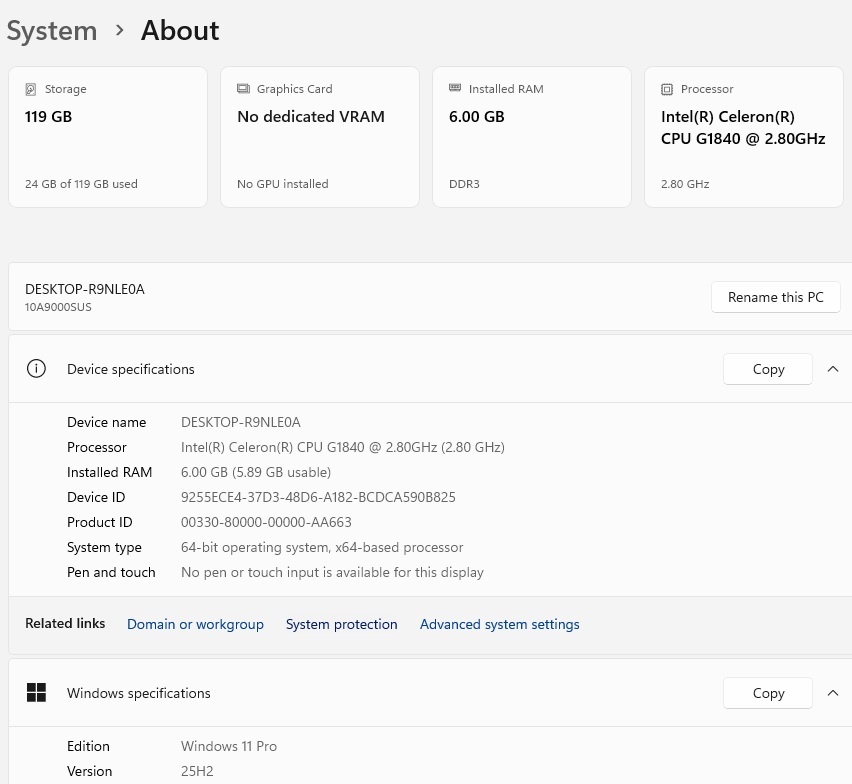The width and height of the screenshot is (852, 784).
Task: Open the Processor Celeron G1840 card
Action: [744, 137]
